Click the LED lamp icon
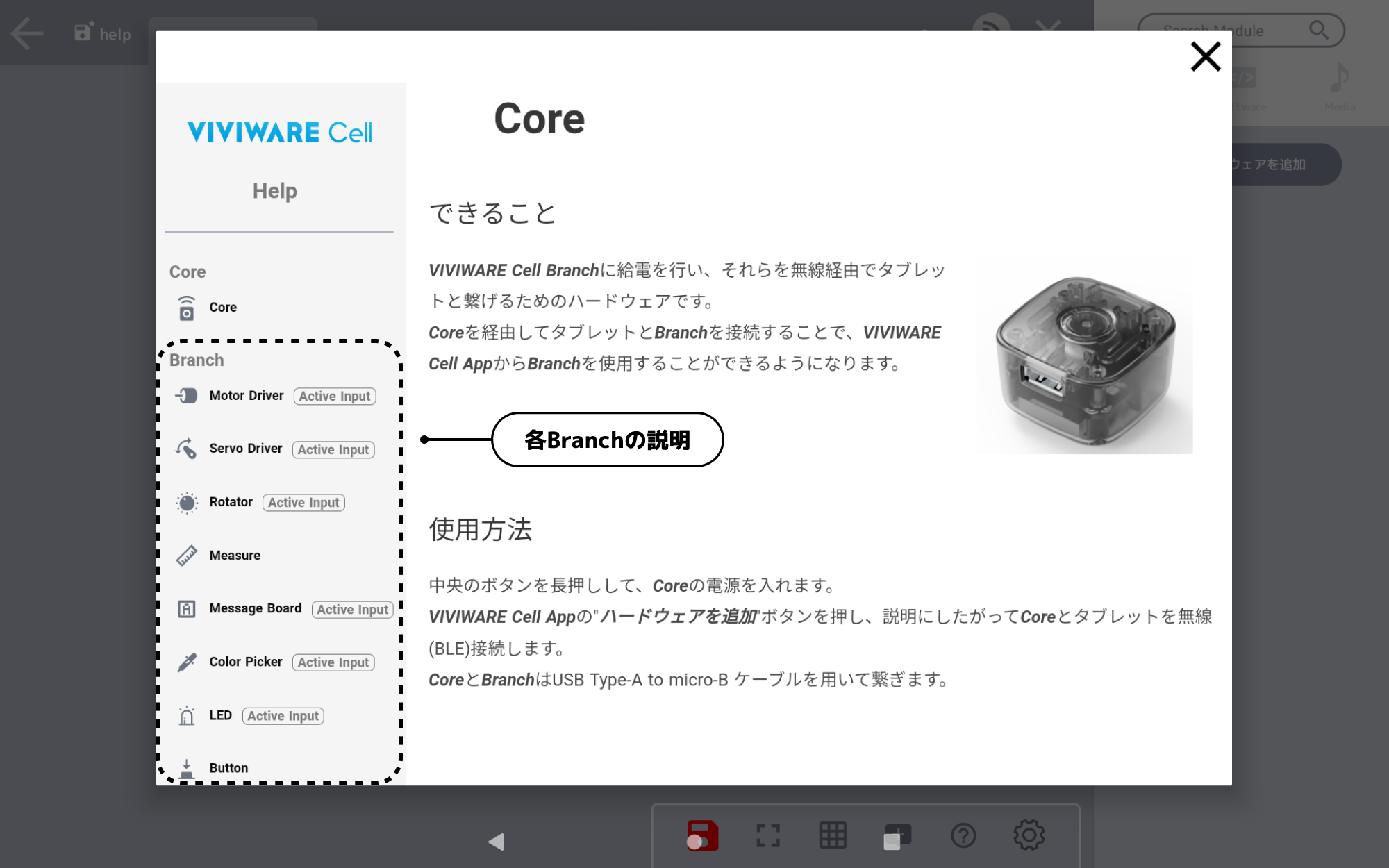The image size is (1389, 868). click(x=186, y=715)
